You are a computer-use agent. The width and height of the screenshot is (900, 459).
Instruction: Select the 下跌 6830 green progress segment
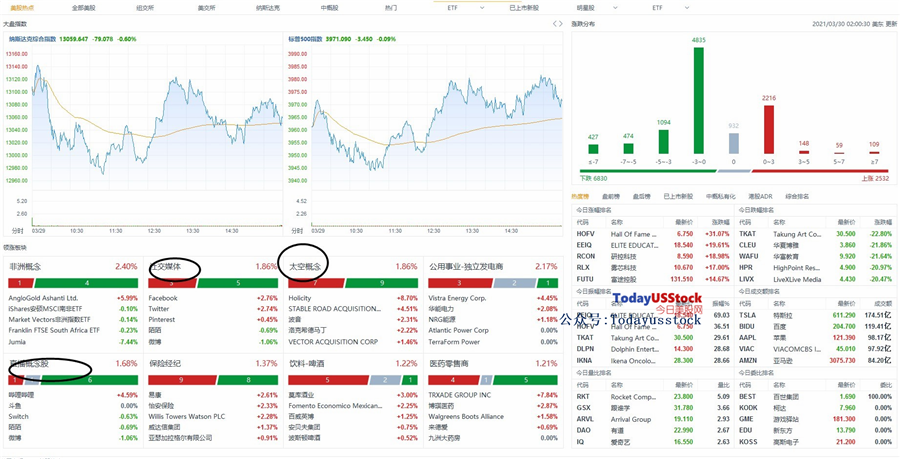[x=647, y=171]
